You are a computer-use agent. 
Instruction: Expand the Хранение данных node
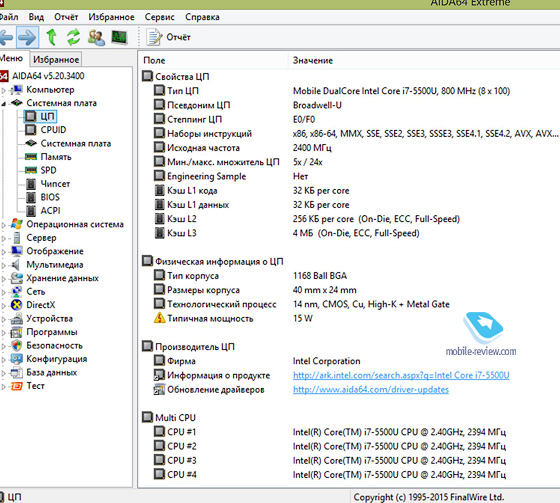pyautogui.click(x=4, y=279)
